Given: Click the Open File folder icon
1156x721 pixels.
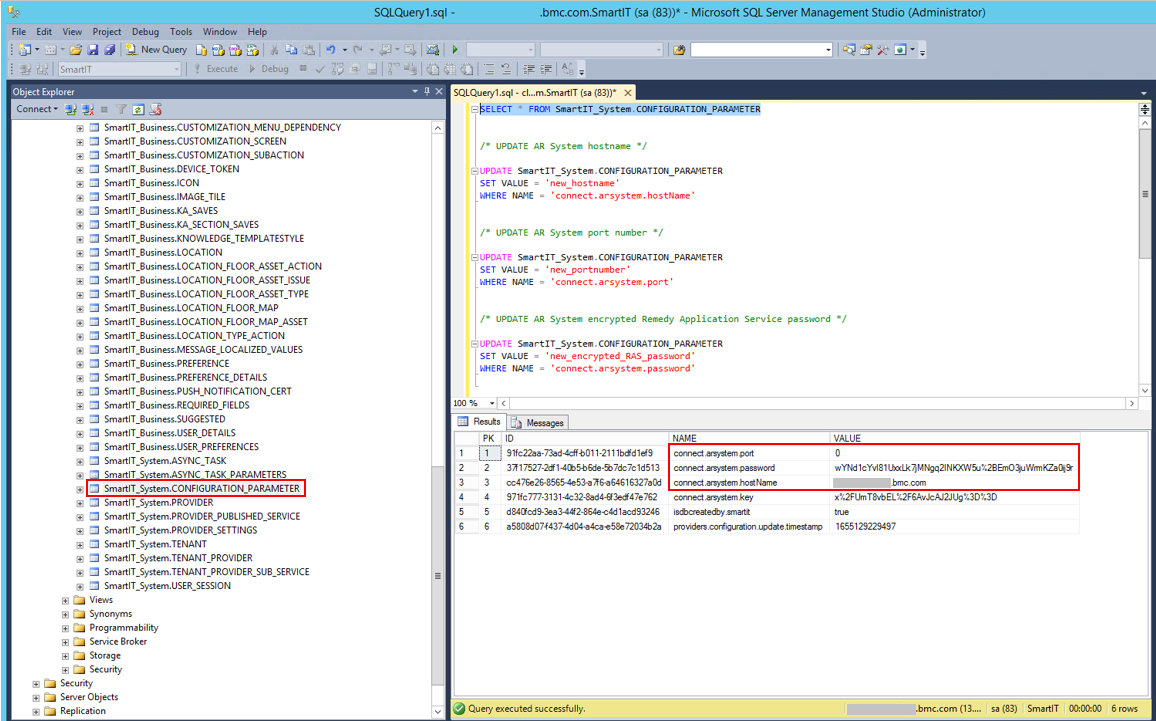Looking at the screenshot, I should pyautogui.click(x=75, y=50).
